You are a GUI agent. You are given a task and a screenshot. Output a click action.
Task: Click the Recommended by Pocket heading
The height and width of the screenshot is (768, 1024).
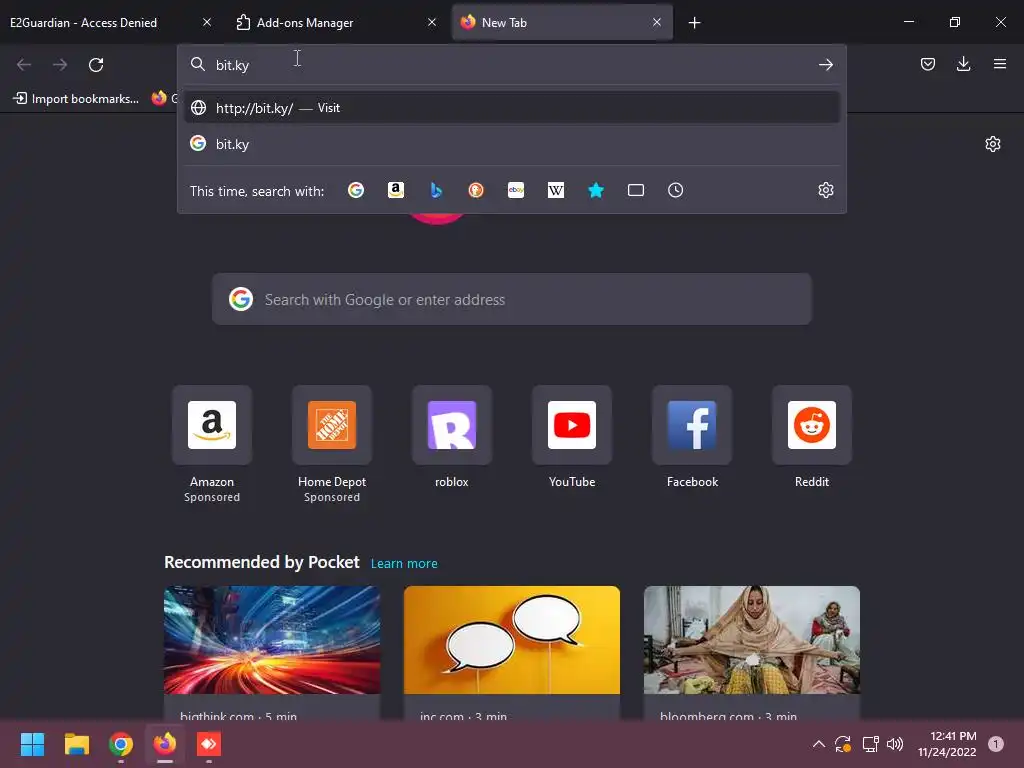261,562
